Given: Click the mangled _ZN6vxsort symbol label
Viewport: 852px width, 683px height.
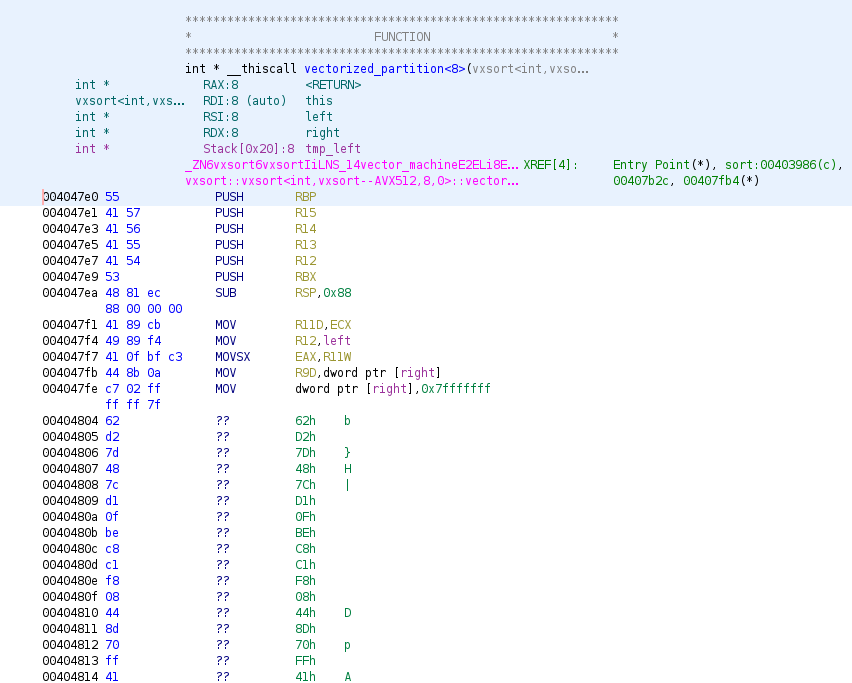Looking at the screenshot, I should click(x=352, y=165).
